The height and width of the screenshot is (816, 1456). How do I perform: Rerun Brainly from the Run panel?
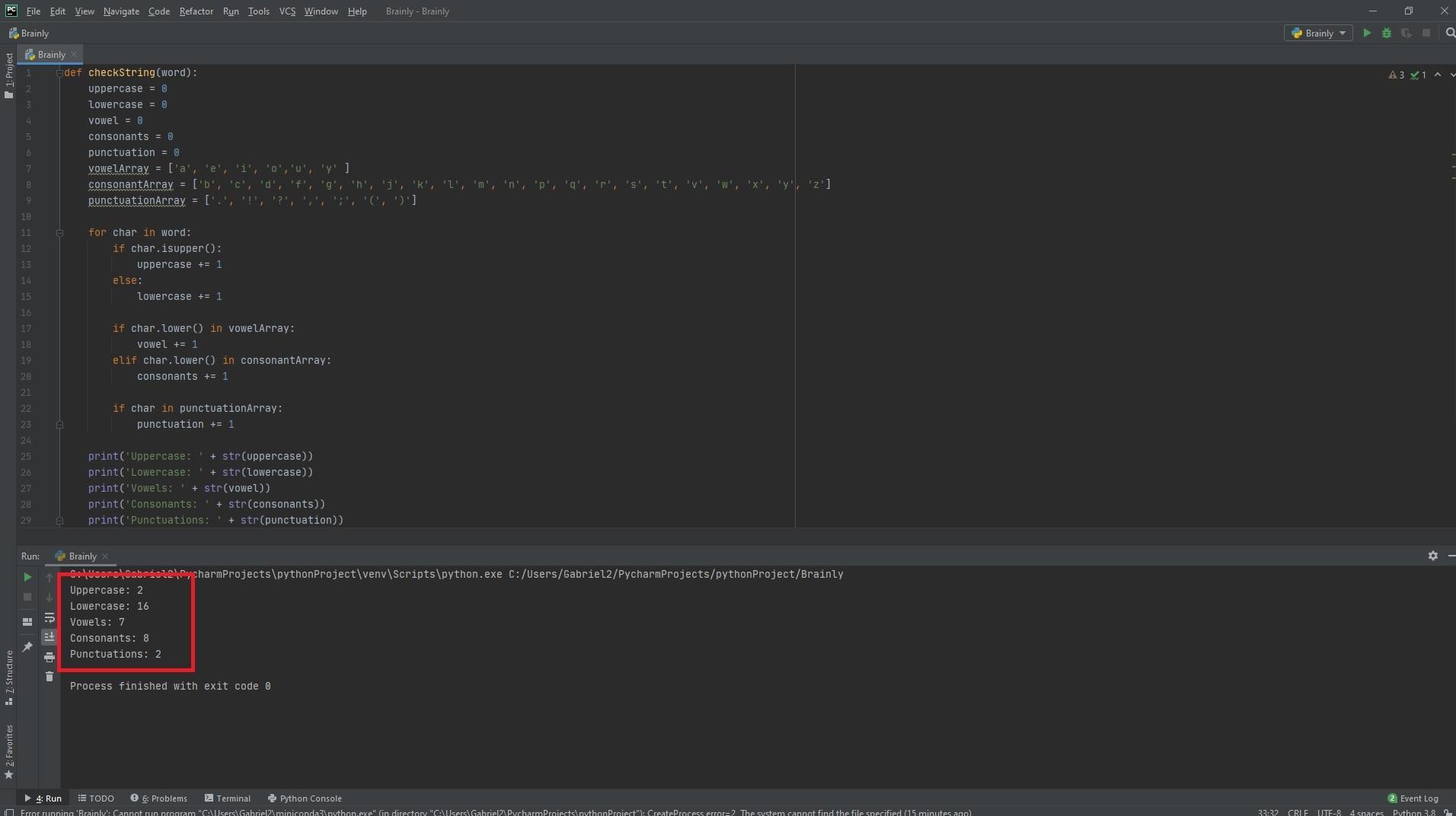click(x=27, y=577)
